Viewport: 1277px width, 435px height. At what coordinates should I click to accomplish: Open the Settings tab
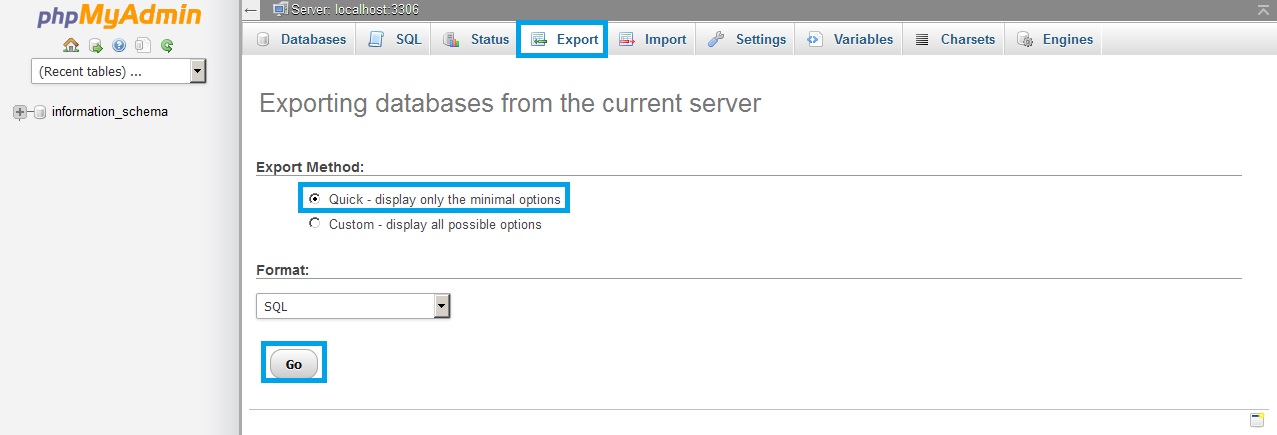coord(747,40)
